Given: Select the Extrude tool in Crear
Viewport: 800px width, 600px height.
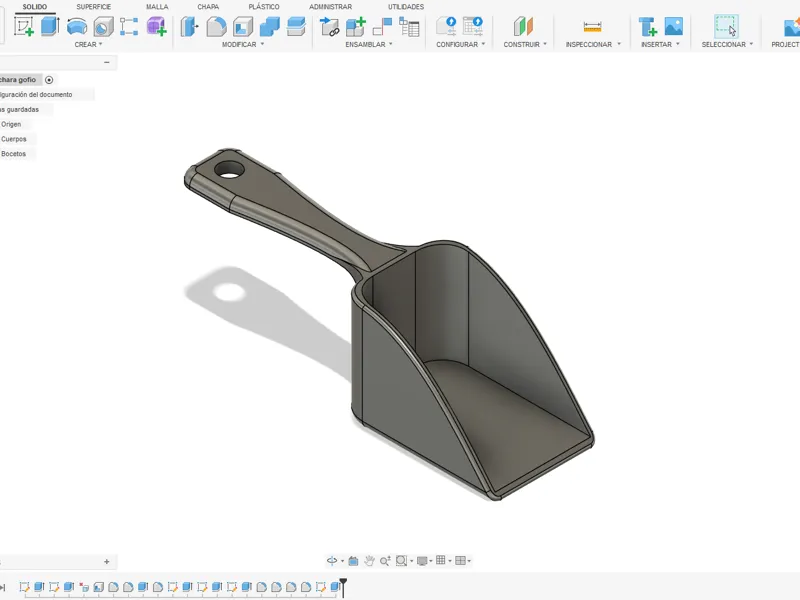Looking at the screenshot, I should click(x=50, y=27).
